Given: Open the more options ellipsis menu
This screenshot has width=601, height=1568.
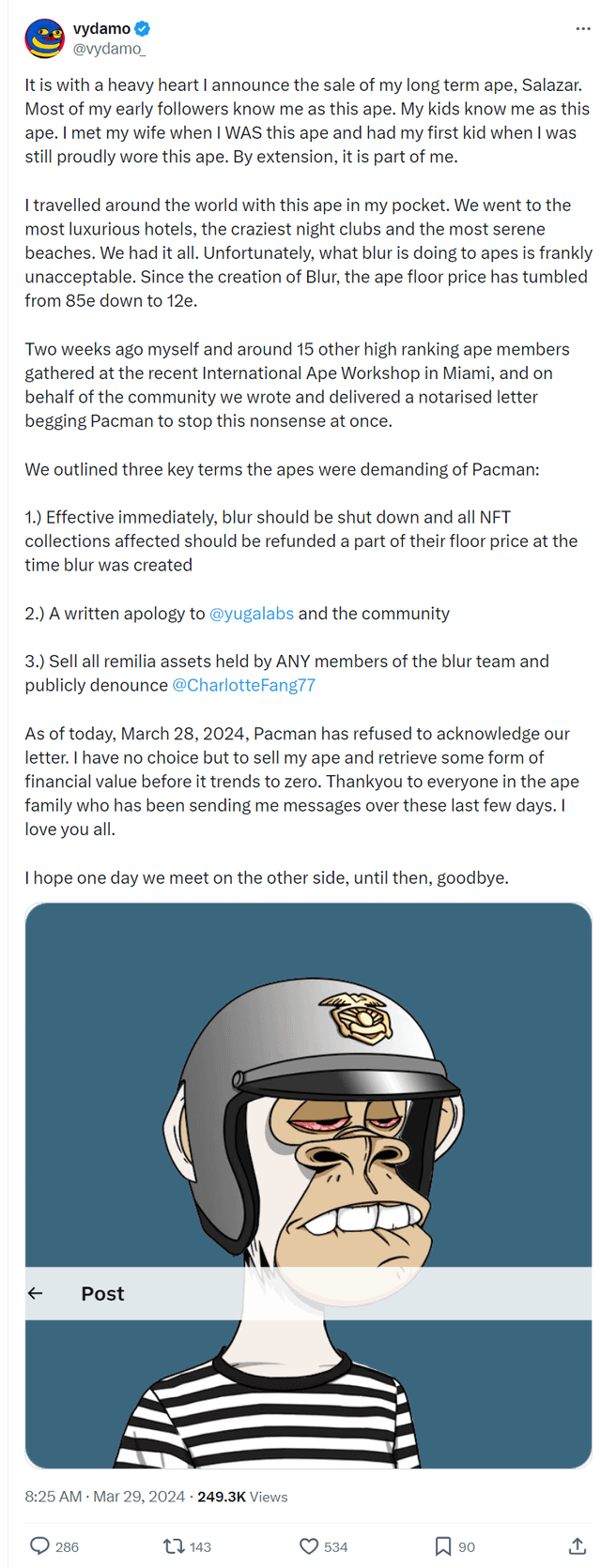Looking at the screenshot, I should pos(583,29).
